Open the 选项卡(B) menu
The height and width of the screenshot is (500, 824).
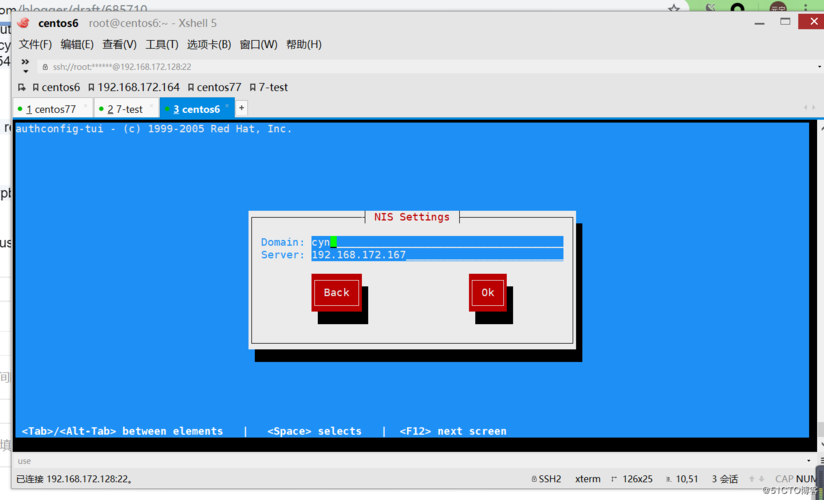(x=209, y=45)
